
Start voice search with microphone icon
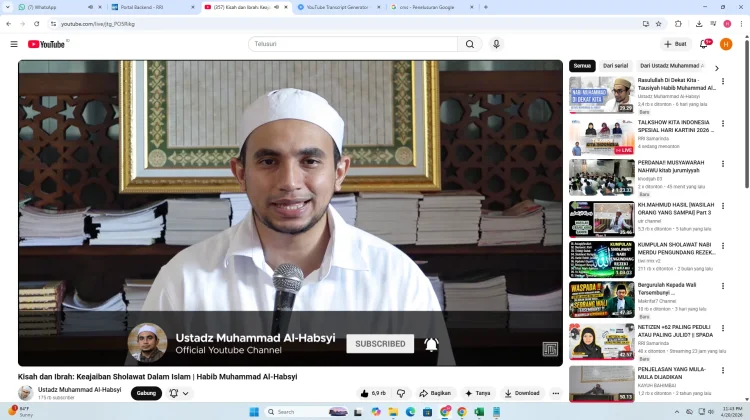(x=496, y=44)
